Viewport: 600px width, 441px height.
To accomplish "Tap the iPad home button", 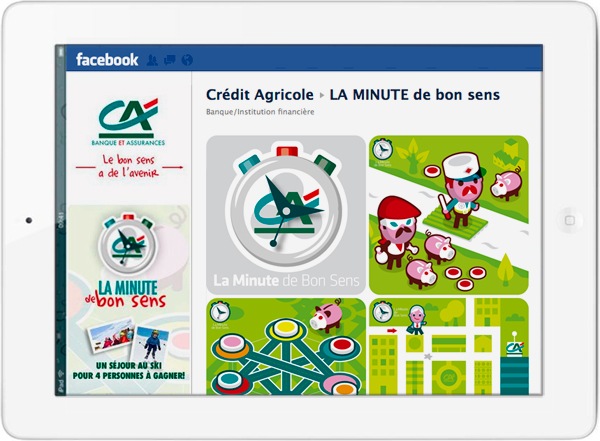I will (570, 220).
